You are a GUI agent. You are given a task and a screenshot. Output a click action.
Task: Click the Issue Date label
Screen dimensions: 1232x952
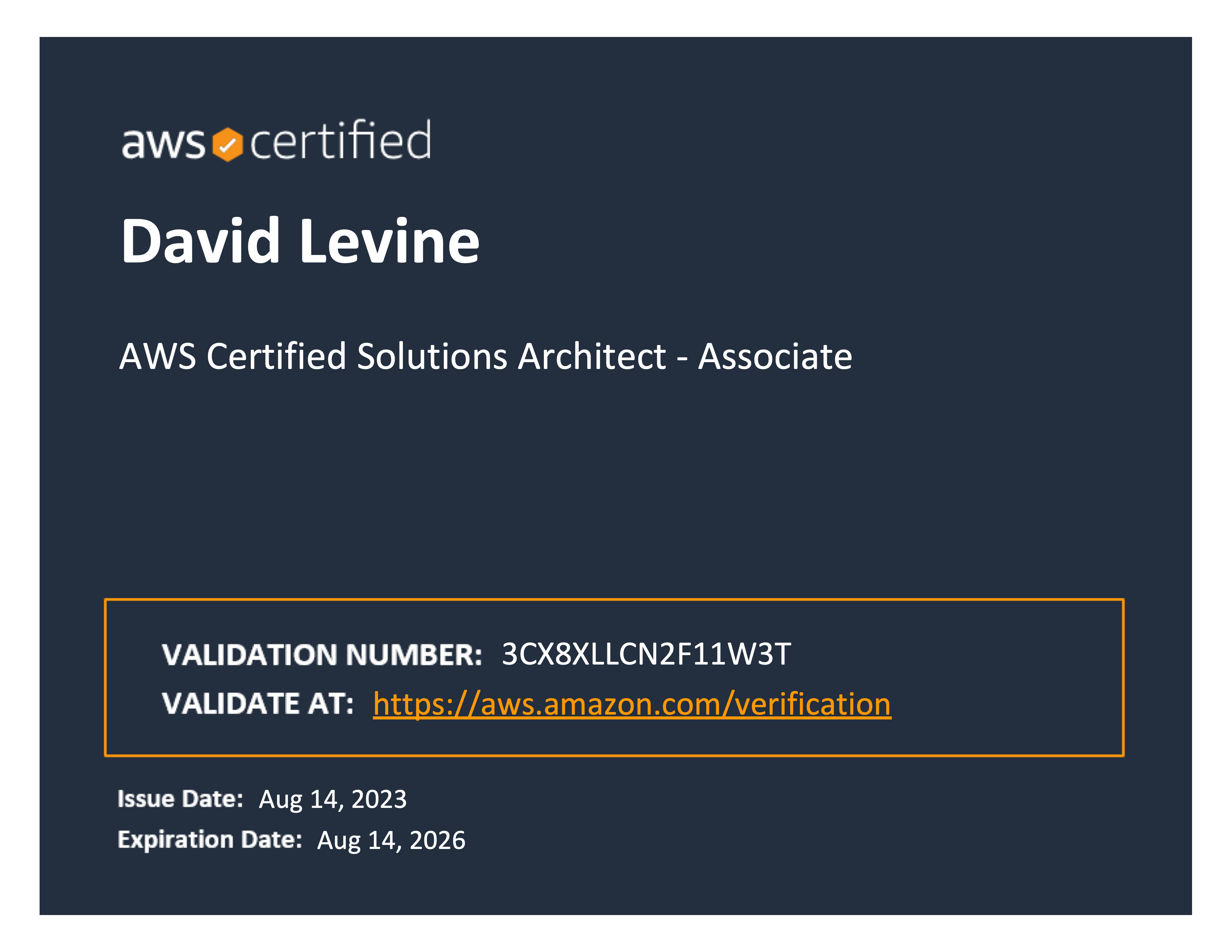181,799
